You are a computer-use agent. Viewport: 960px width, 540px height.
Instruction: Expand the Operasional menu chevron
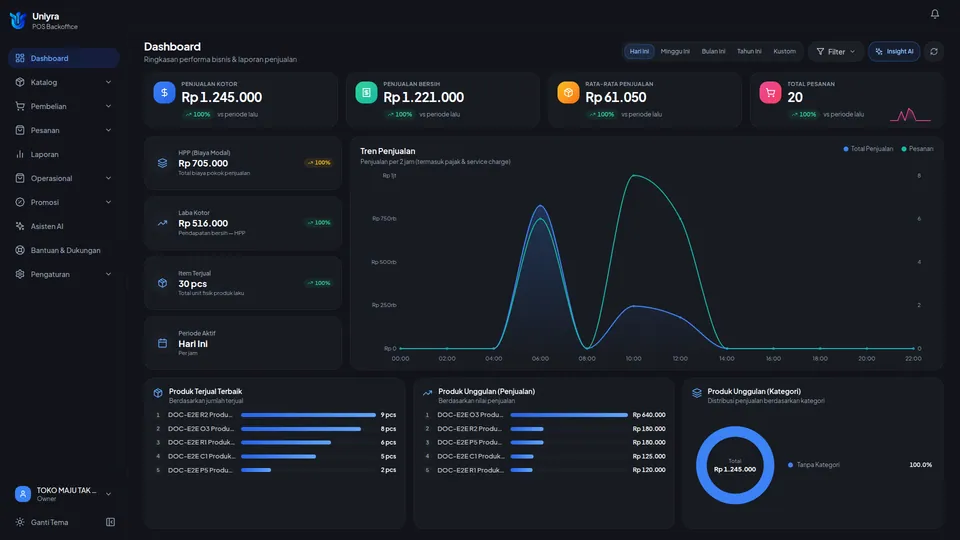pos(108,178)
